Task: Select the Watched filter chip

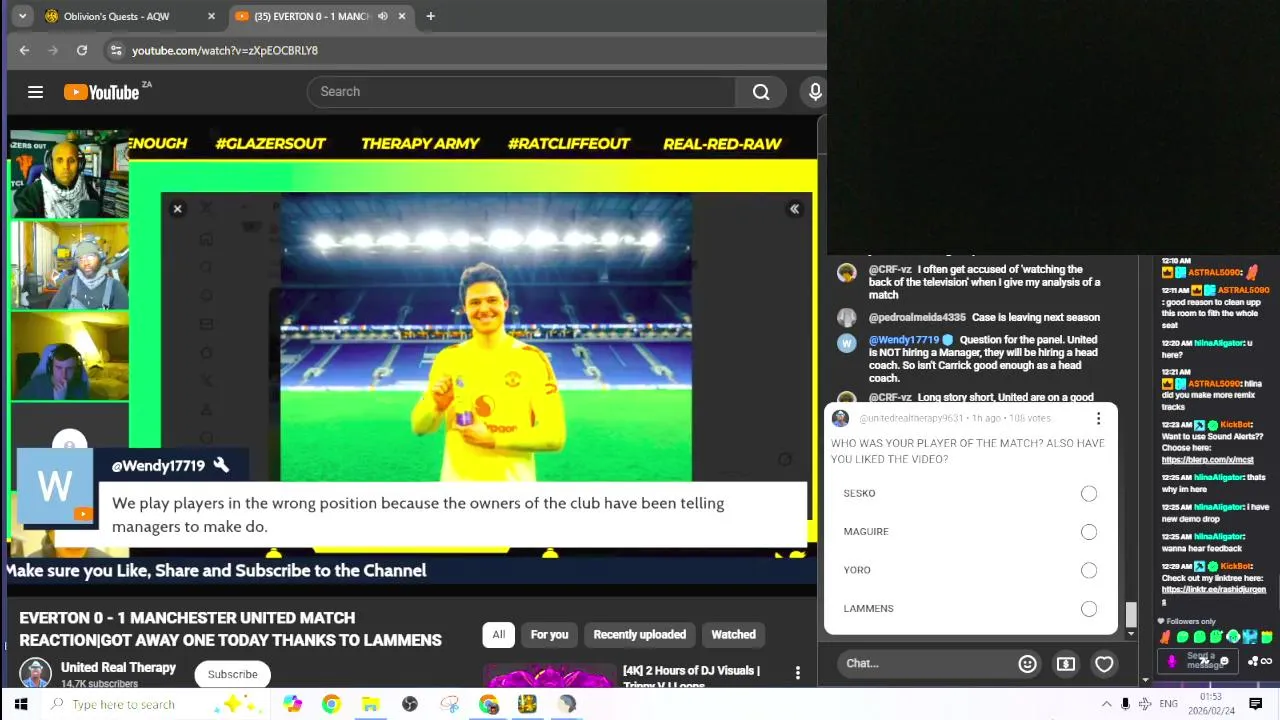Action: pos(733,634)
